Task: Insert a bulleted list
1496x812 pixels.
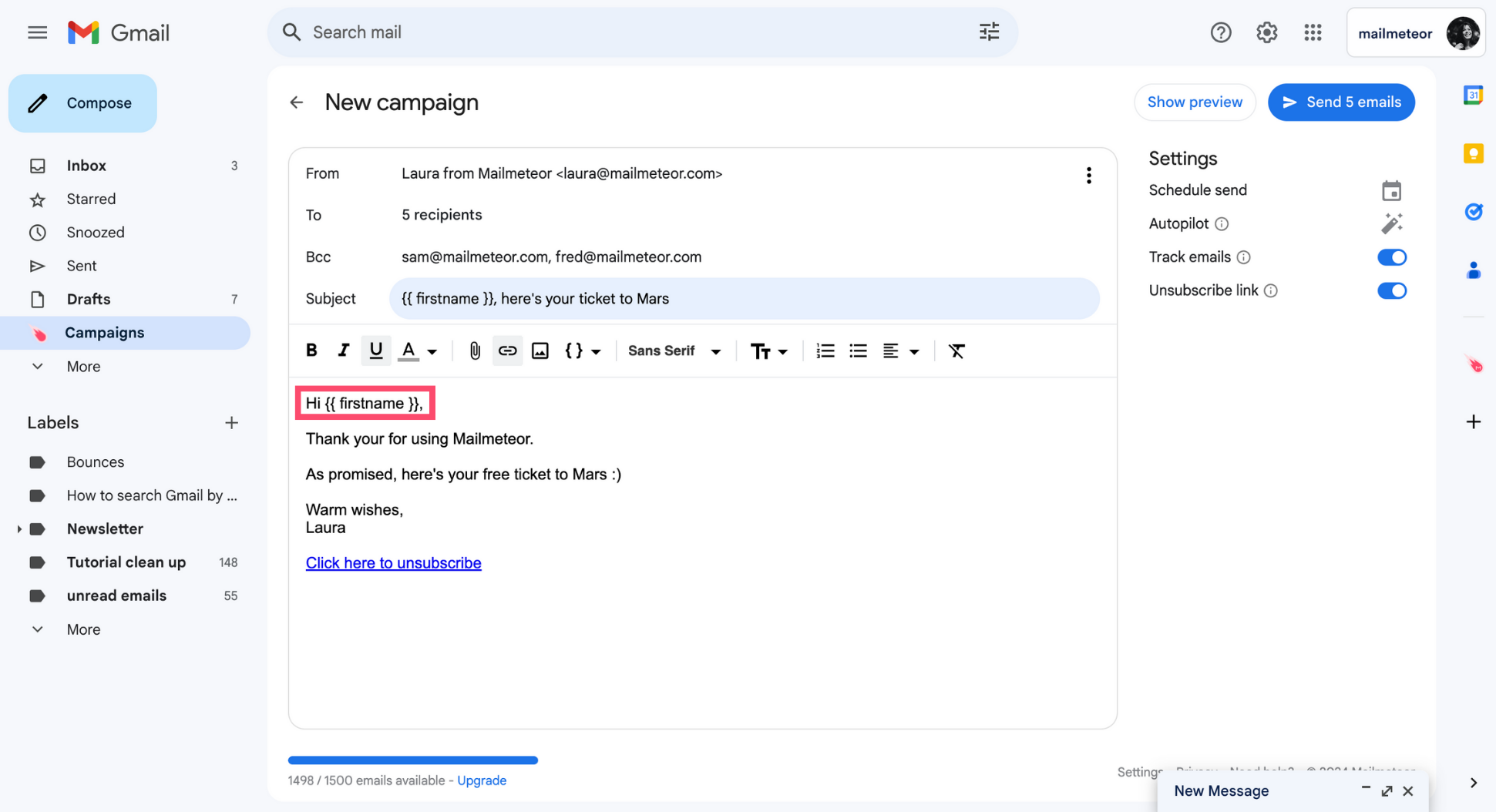Action: [858, 351]
